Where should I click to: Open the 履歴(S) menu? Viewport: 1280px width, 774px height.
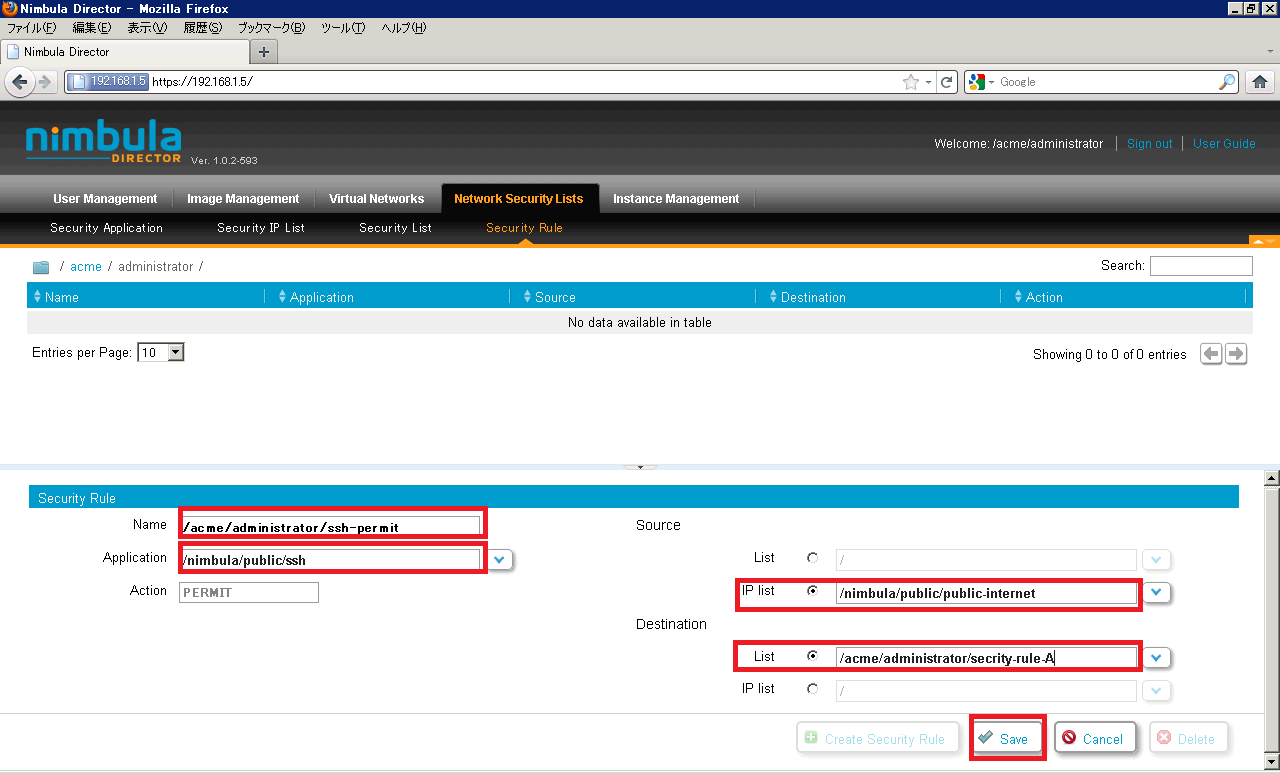(203, 28)
